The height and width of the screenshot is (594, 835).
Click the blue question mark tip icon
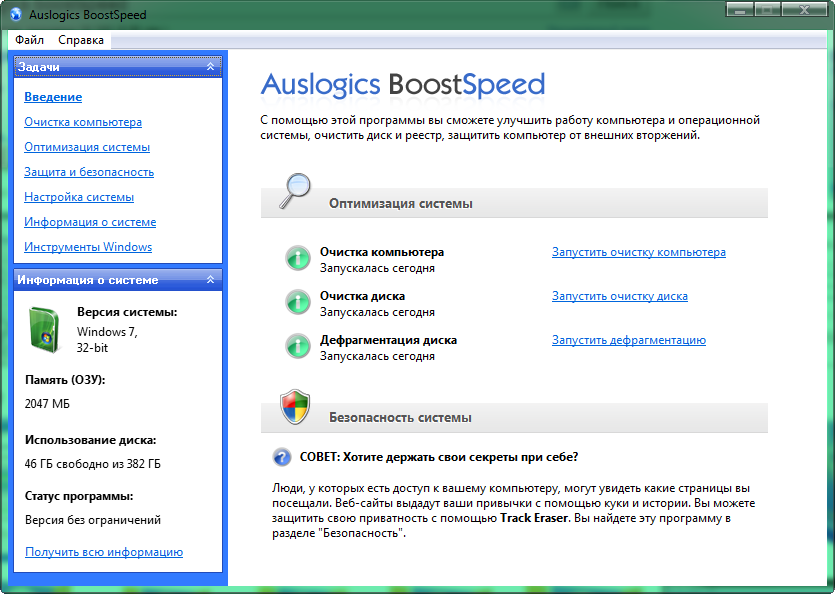point(282,457)
